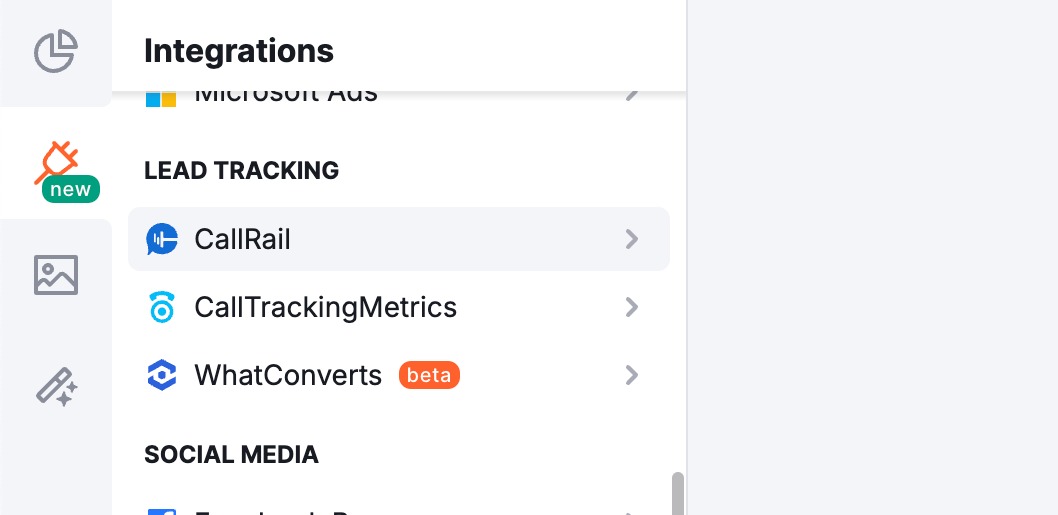This screenshot has width=1058, height=515.
Task: Expand CallRail using its chevron arrow
Action: (x=631, y=239)
